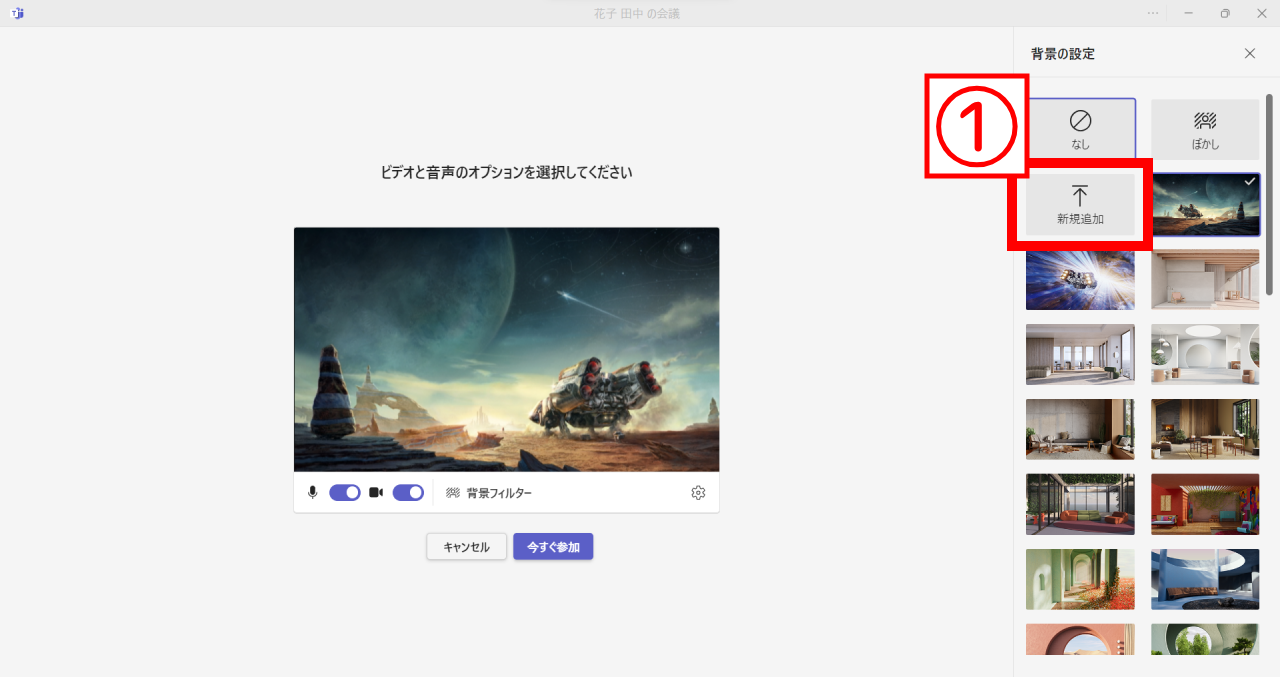
Task: Select the selected spaceship desert background thumbnail
Action: tap(1205, 205)
